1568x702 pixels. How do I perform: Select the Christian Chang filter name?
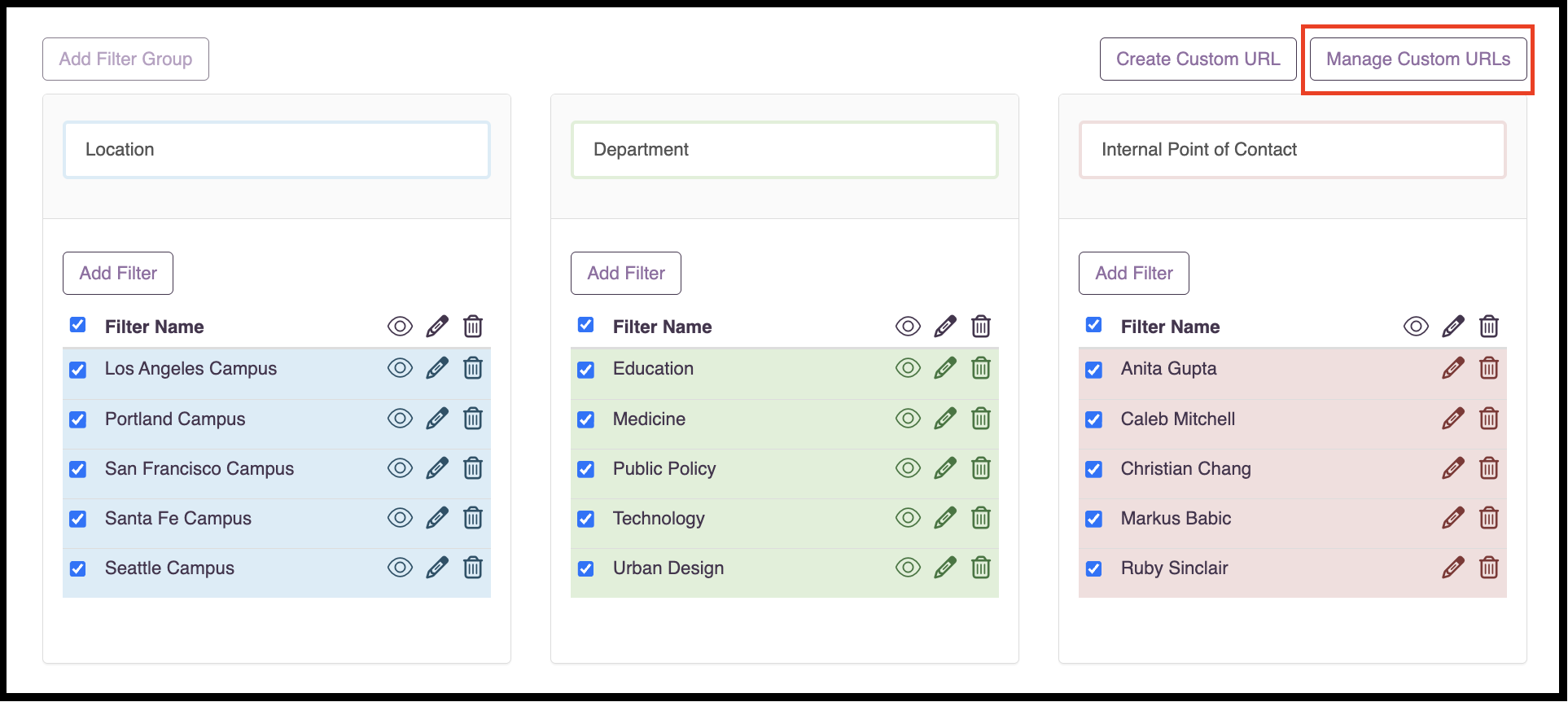pos(1185,469)
